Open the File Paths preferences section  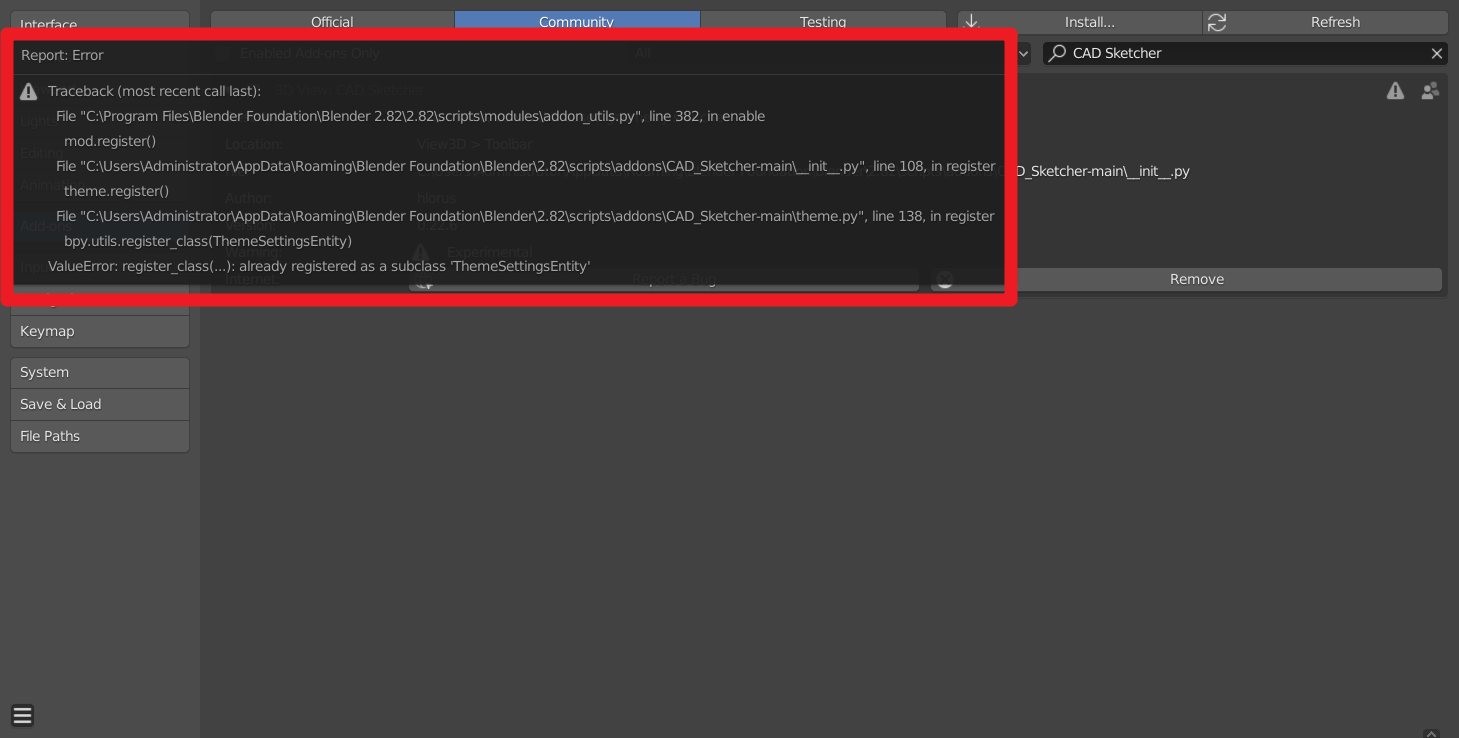100,436
